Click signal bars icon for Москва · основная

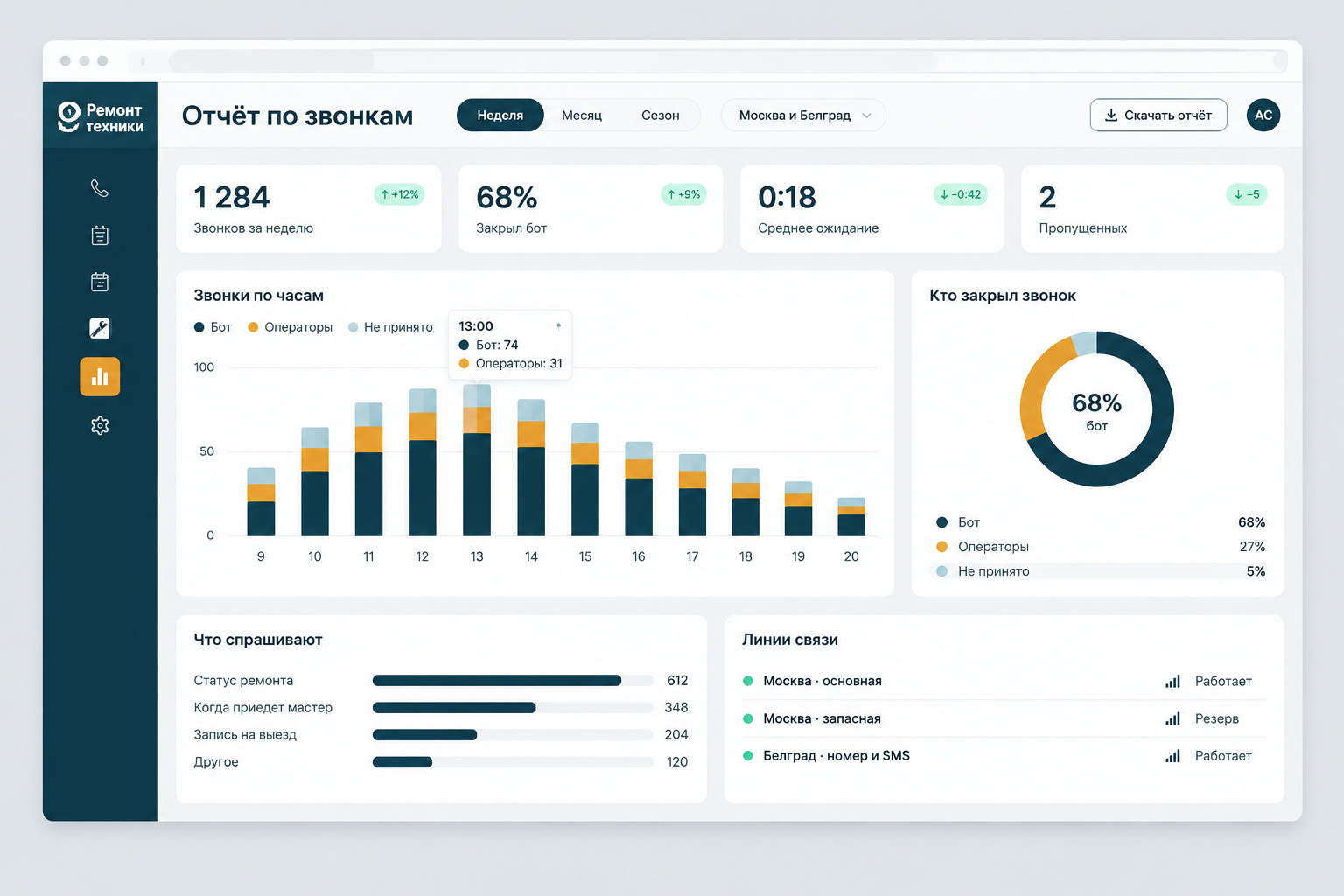pyautogui.click(x=1172, y=681)
